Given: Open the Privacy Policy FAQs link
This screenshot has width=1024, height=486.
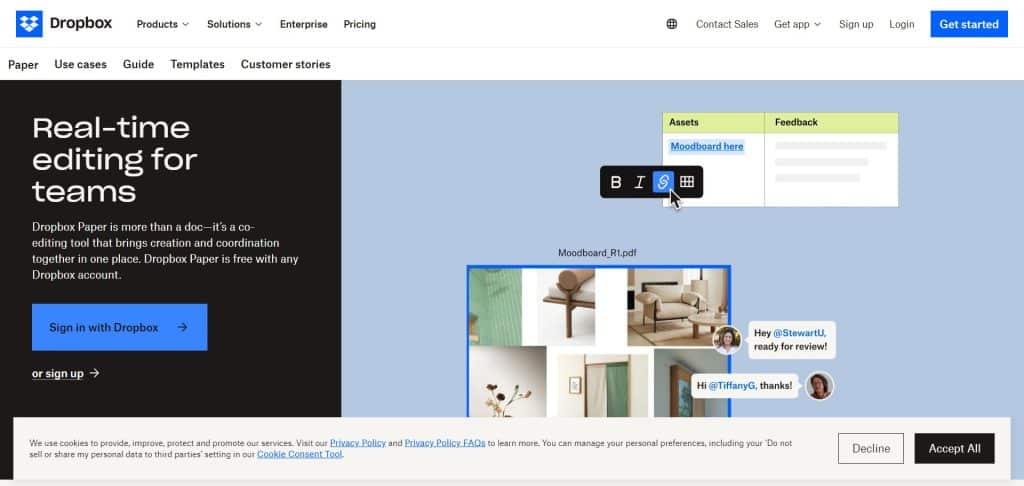Looking at the screenshot, I should [445, 443].
